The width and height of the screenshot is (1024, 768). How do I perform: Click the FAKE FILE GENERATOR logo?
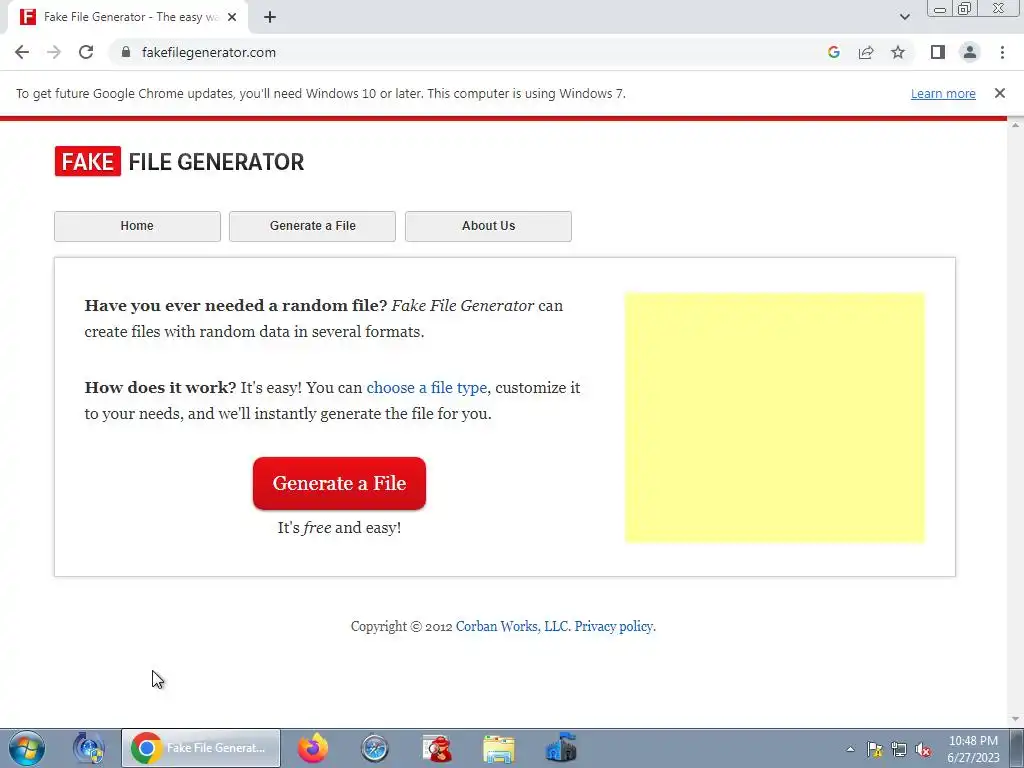pos(180,161)
